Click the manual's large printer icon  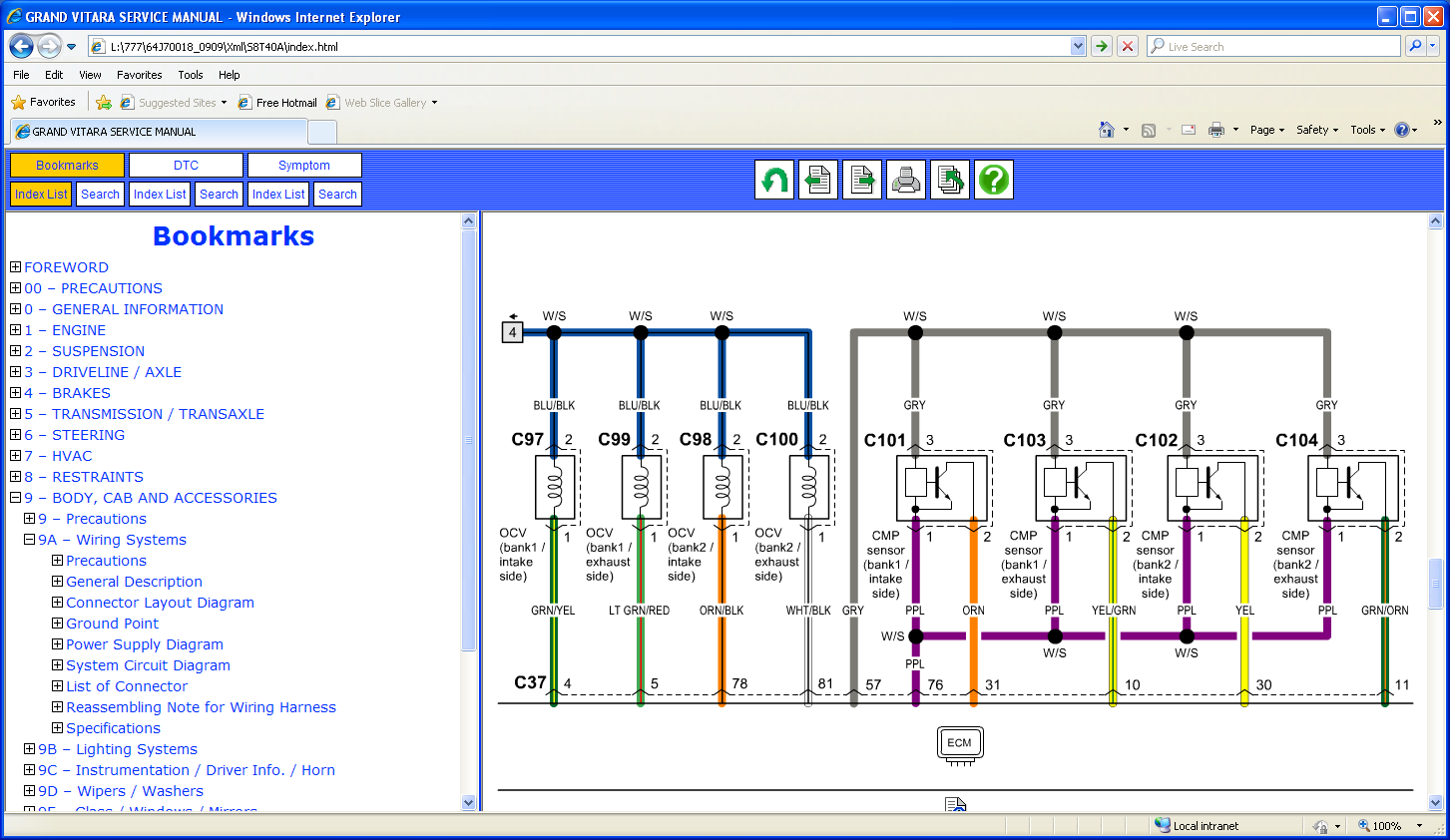click(x=906, y=180)
